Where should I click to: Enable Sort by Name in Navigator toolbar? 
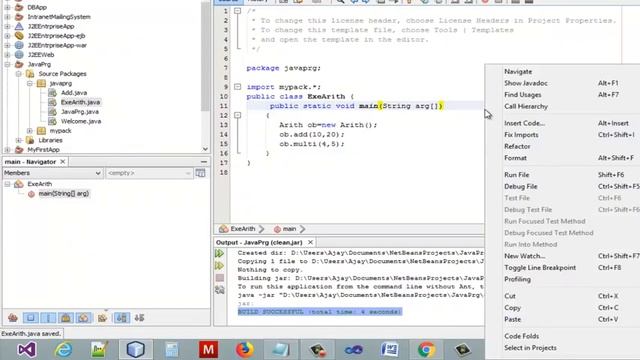click(122, 318)
